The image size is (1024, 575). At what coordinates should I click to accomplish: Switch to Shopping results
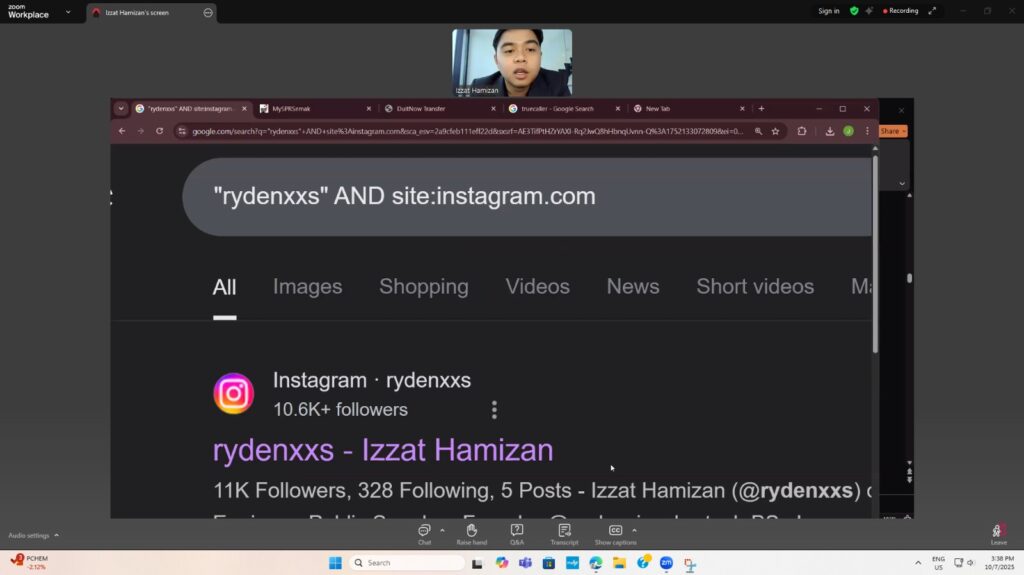[424, 286]
